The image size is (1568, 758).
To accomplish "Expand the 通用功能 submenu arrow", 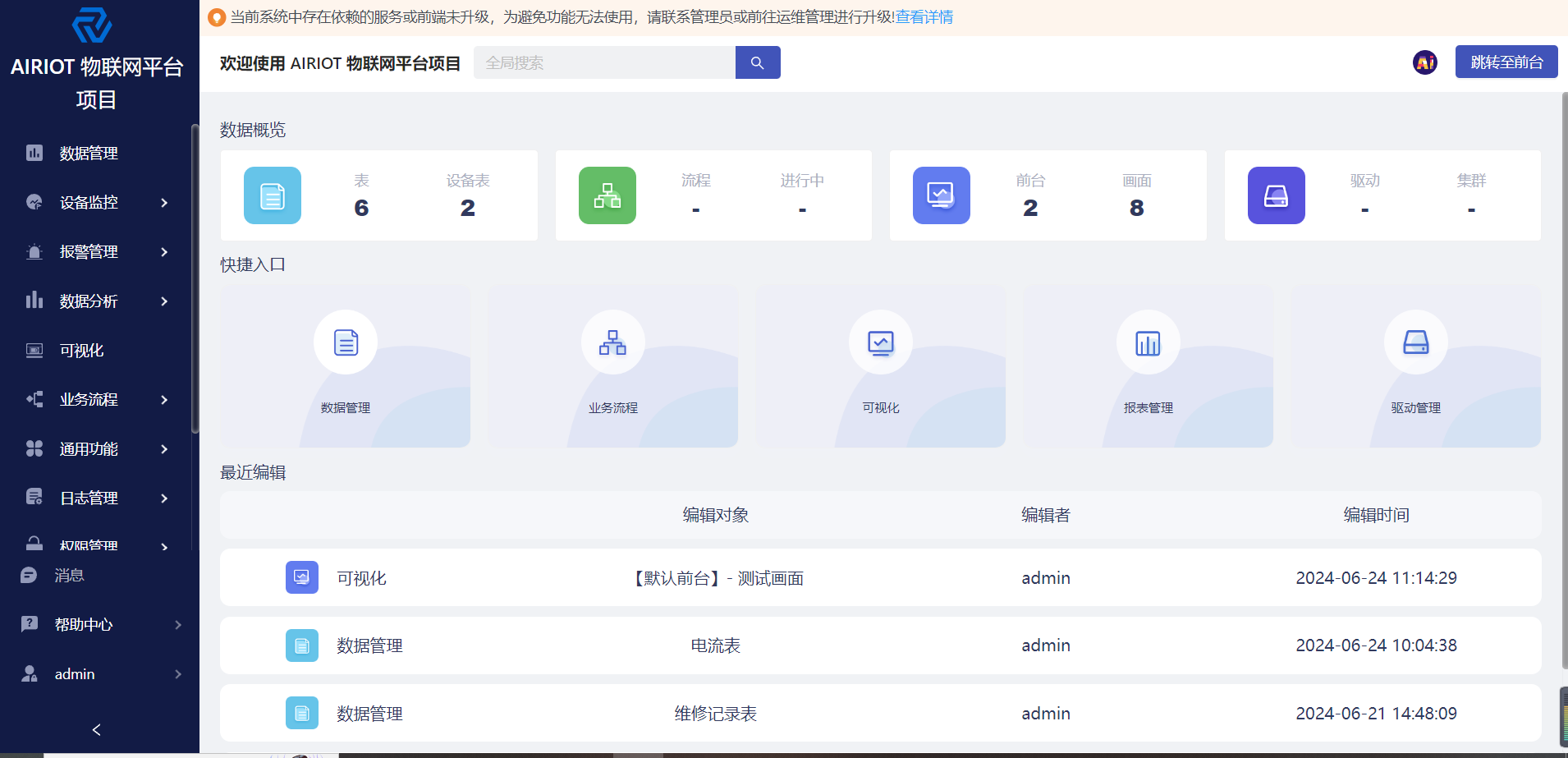I will point(164,448).
